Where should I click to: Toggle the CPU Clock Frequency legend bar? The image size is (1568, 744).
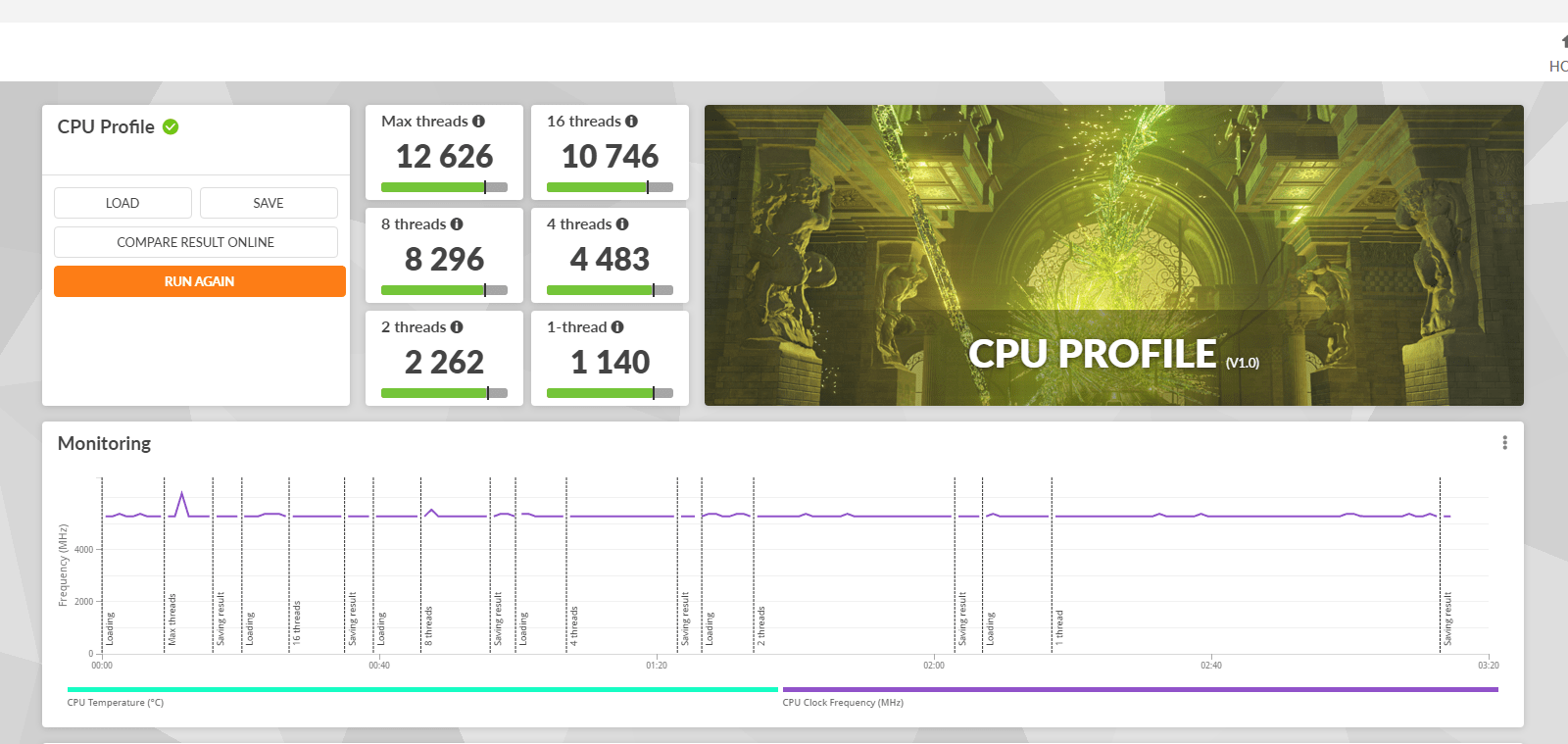point(1141,690)
